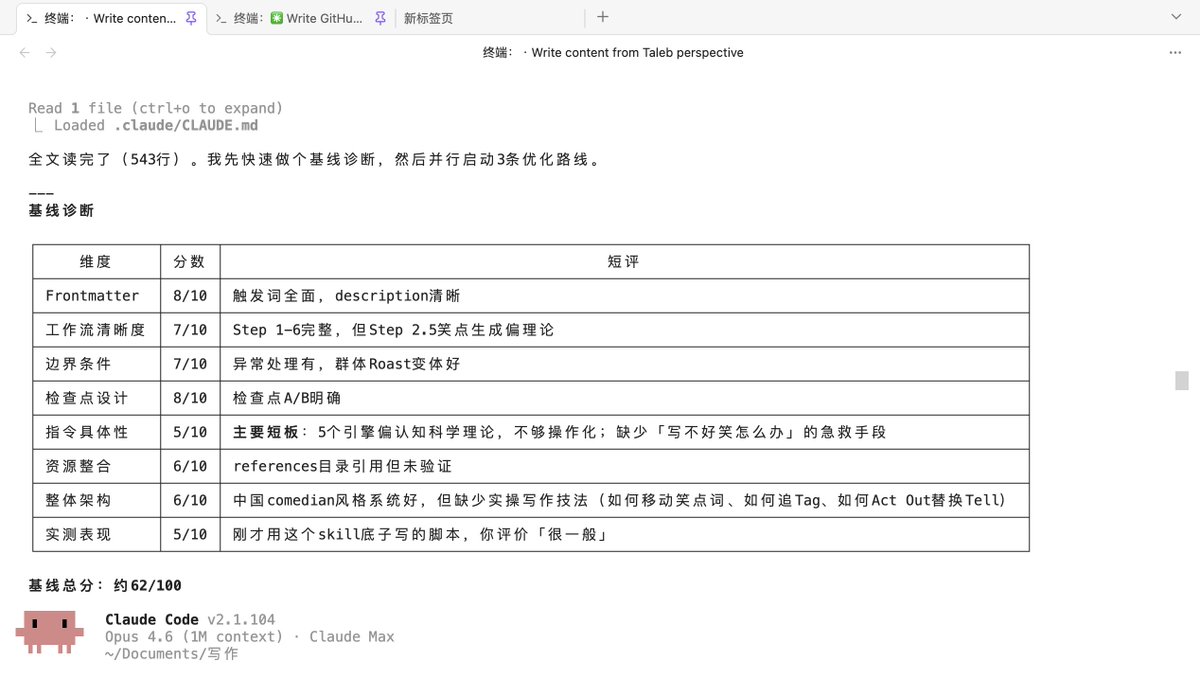Click terminal icon on Write GitHub tab
This screenshot has height=697, width=1200.
(x=220, y=18)
